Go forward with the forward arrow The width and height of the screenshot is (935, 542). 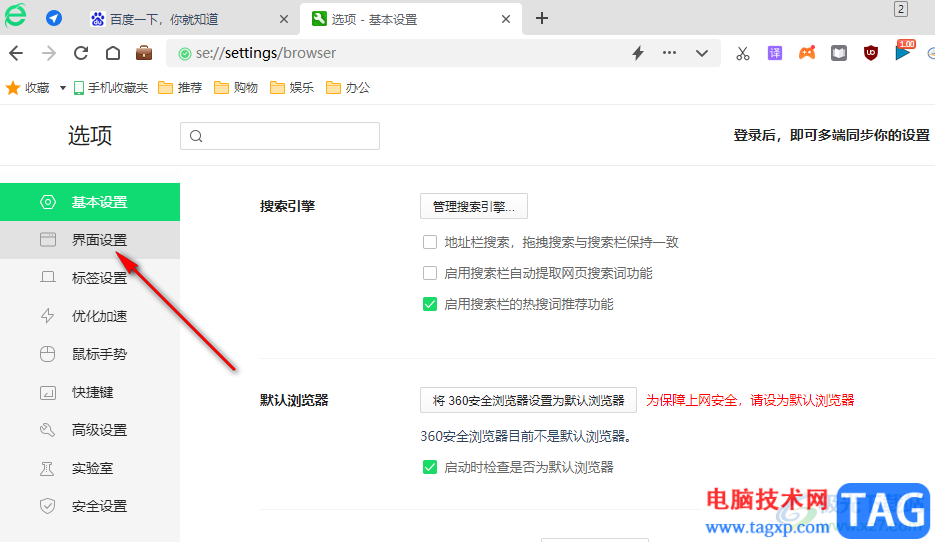coord(49,54)
